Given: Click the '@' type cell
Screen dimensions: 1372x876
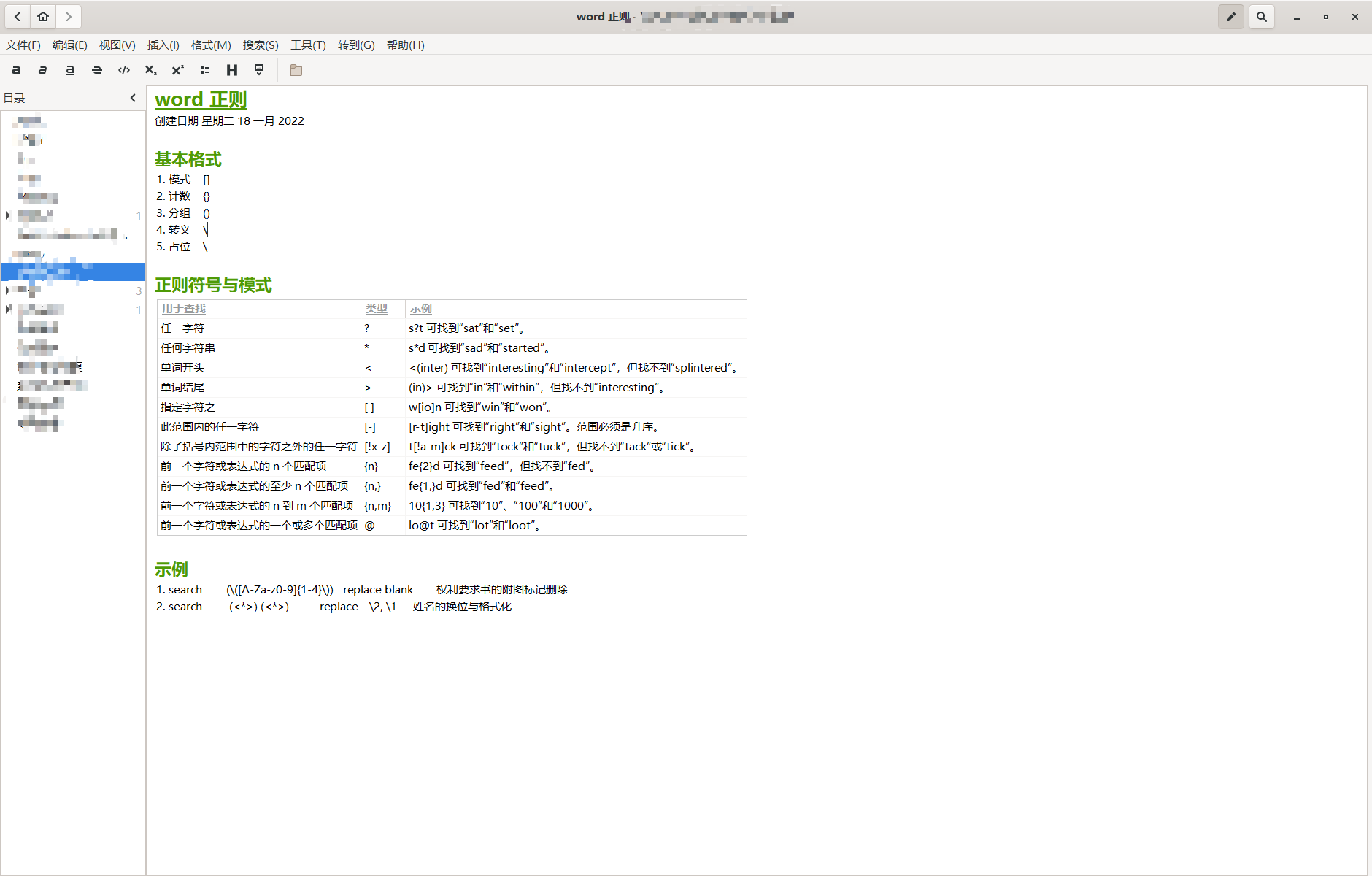Looking at the screenshot, I should 383,526.
